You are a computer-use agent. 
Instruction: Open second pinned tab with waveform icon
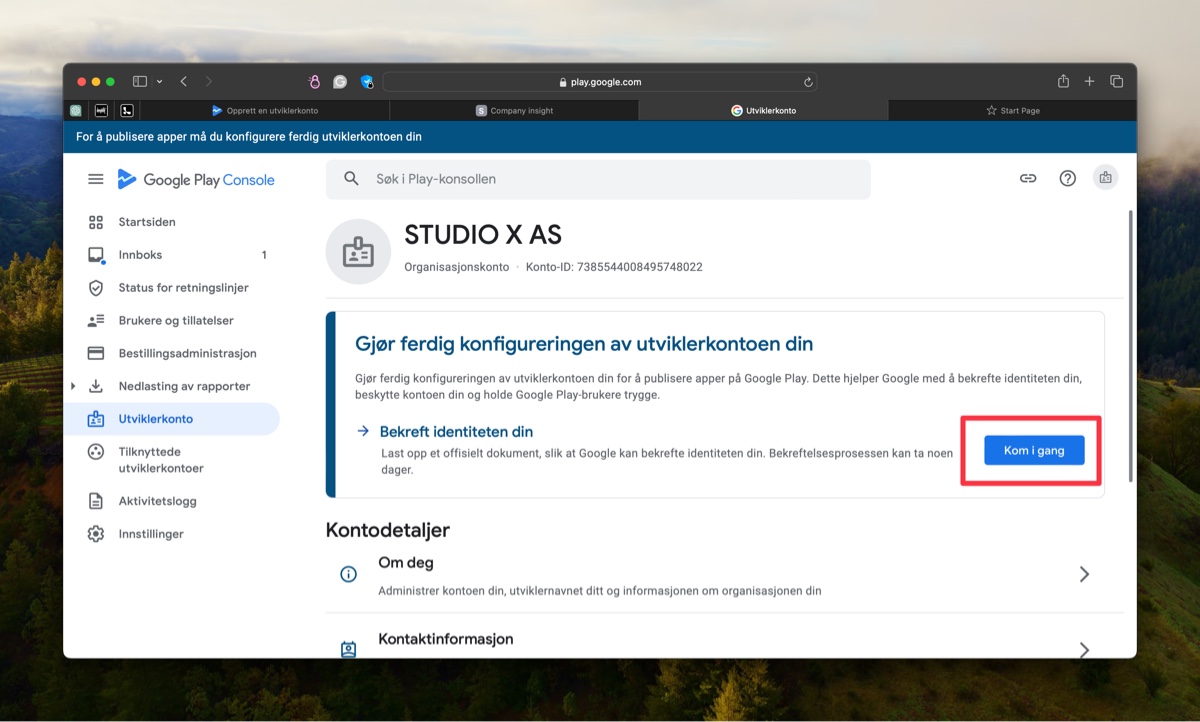click(101, 110)
